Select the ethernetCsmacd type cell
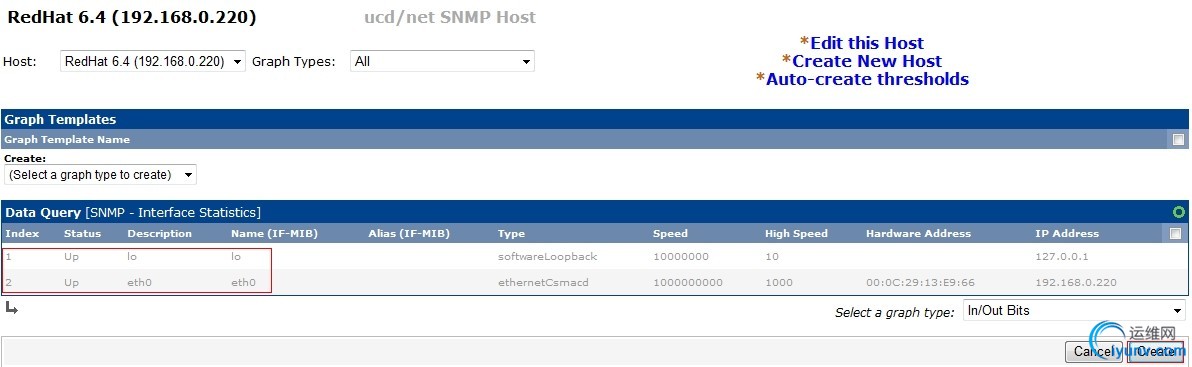 [x=544, y=283]
